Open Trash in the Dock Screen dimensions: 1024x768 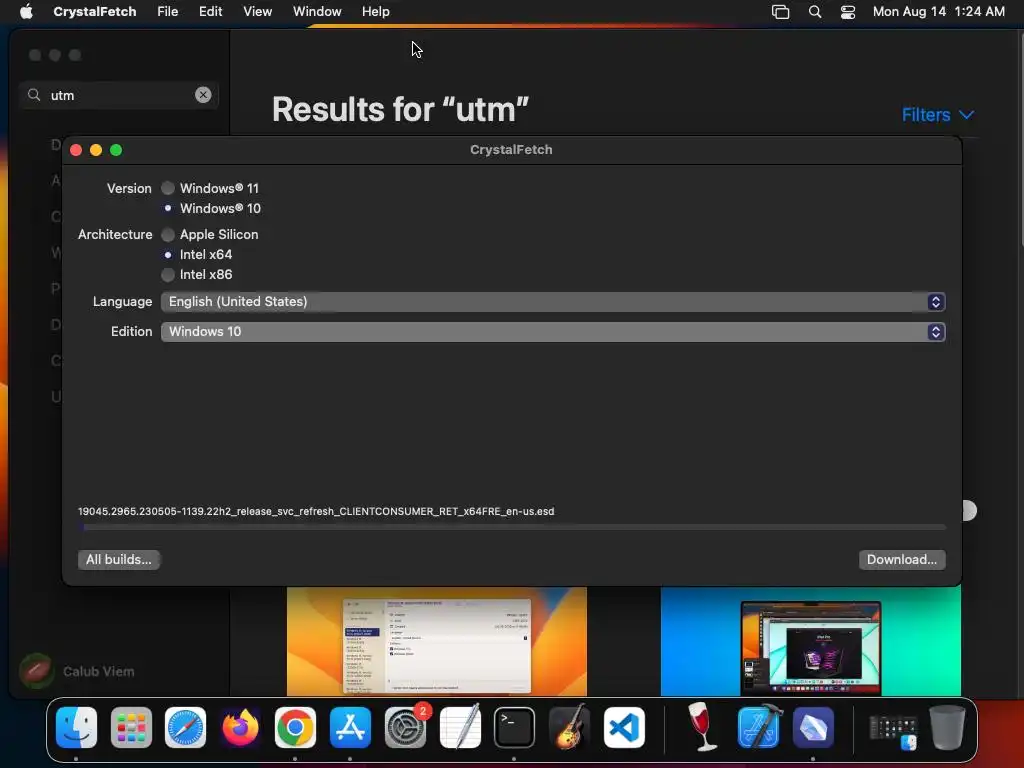(947, 727)
